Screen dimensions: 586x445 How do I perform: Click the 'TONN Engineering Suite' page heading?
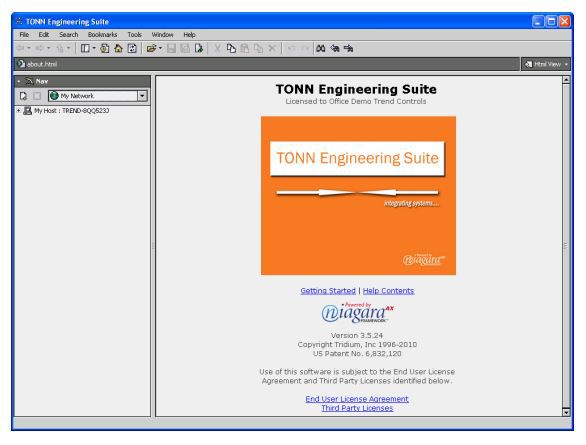click(356, 89)
